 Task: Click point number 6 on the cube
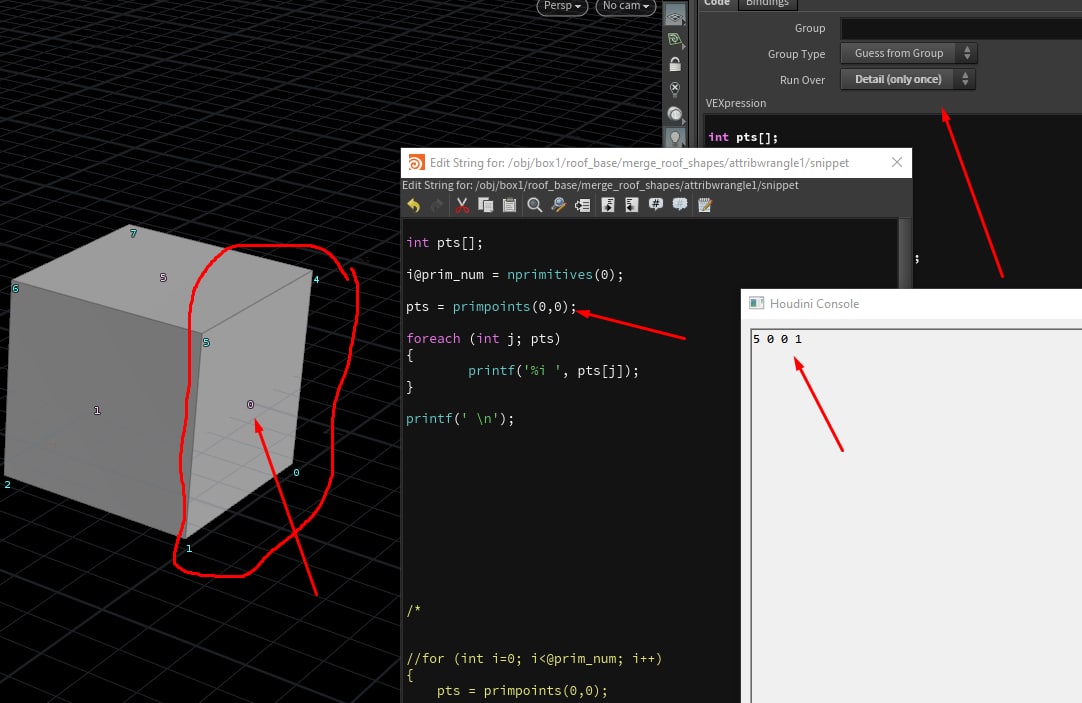tap(15, 288)
